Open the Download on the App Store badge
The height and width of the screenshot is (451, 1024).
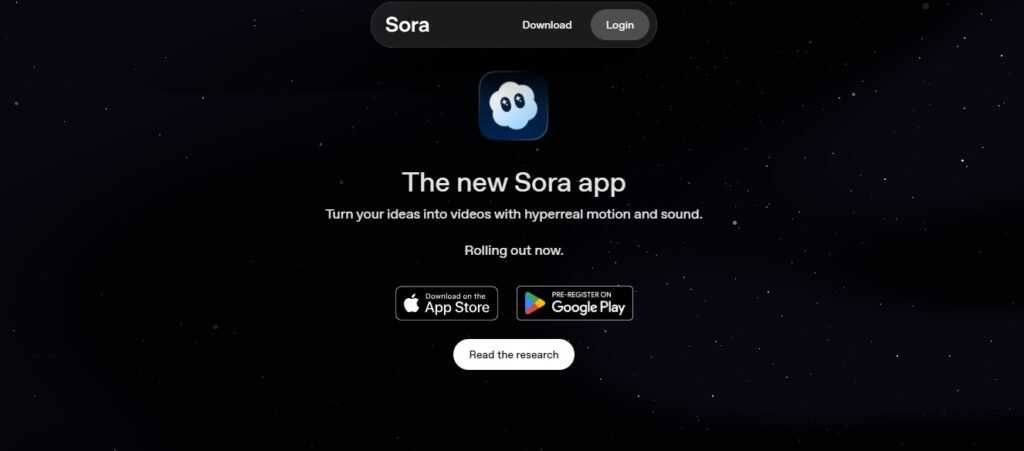coord(447,303)
